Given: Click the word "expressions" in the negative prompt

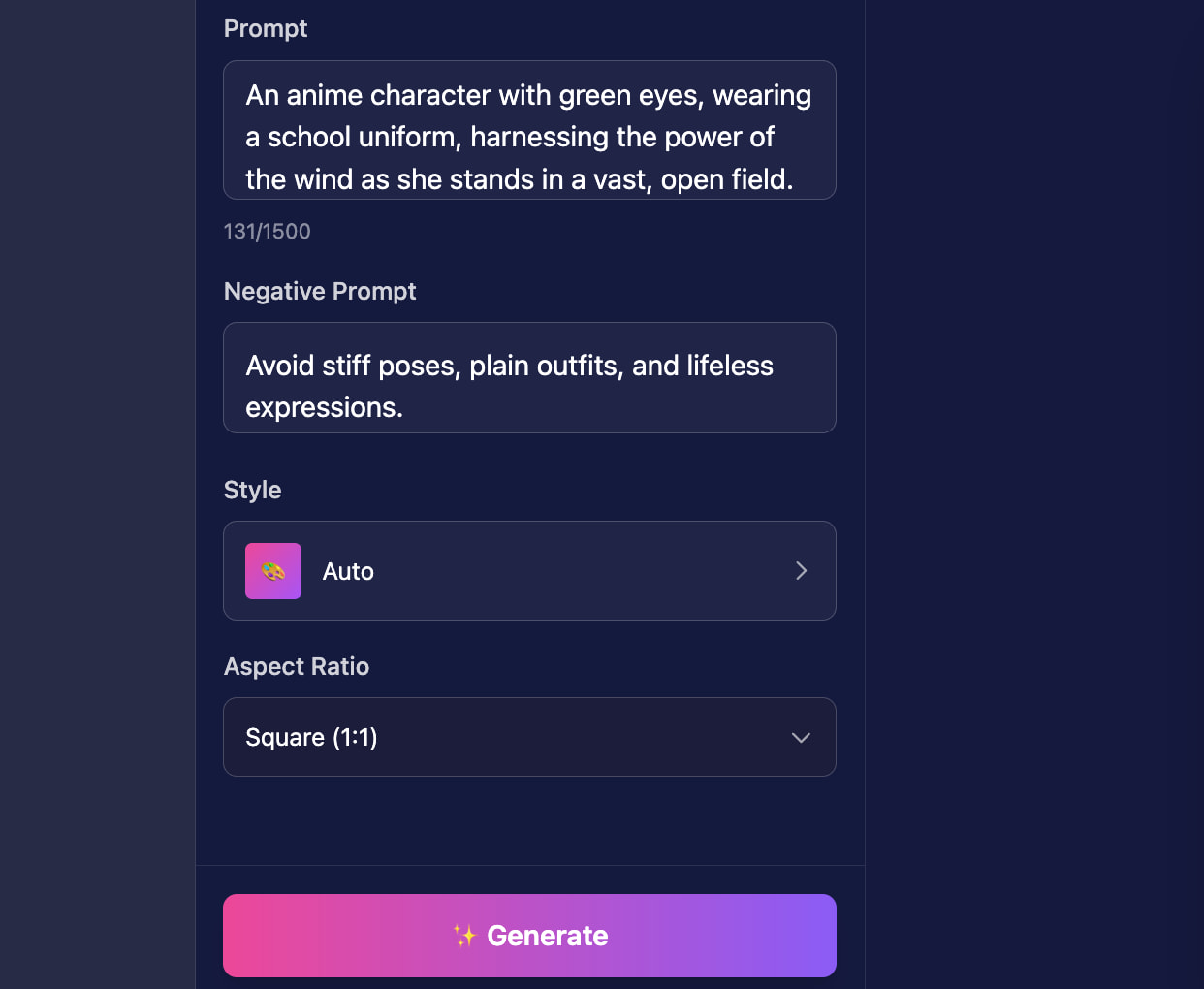Looking at the screenshot, I should pyautogui.click(x=320, y=408).
